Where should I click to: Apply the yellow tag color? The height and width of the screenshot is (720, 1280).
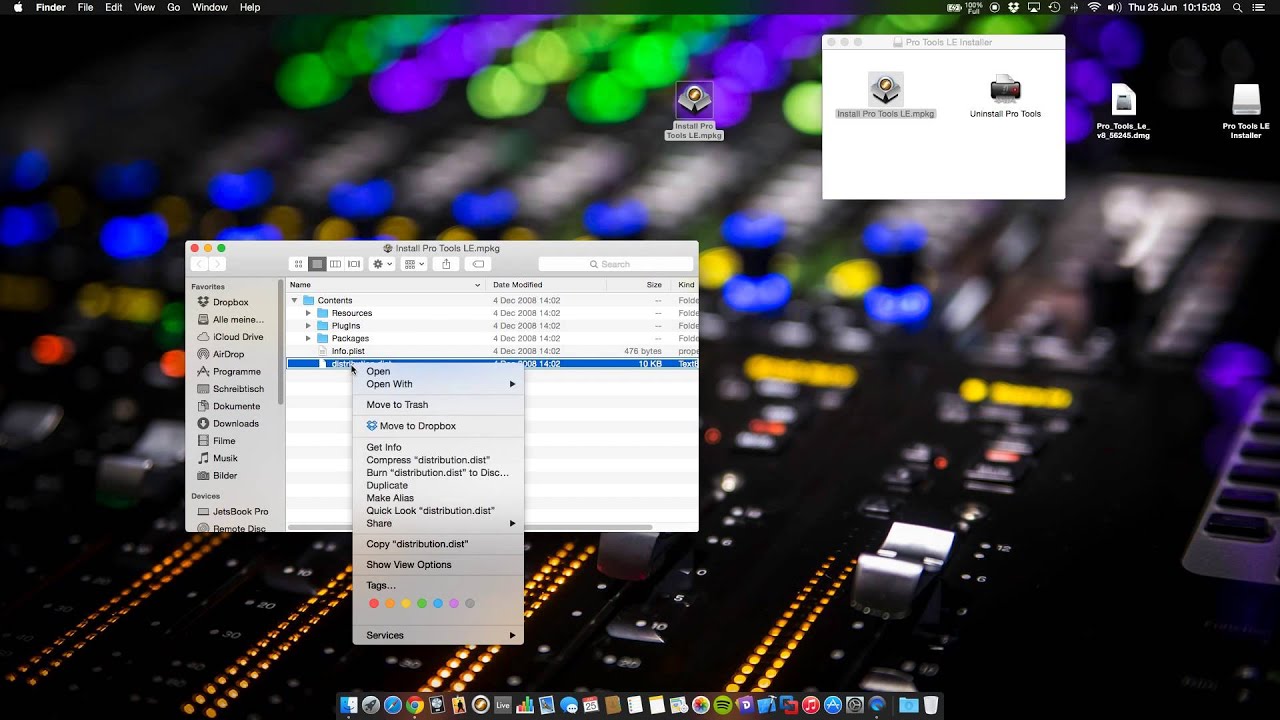(406, 604)
